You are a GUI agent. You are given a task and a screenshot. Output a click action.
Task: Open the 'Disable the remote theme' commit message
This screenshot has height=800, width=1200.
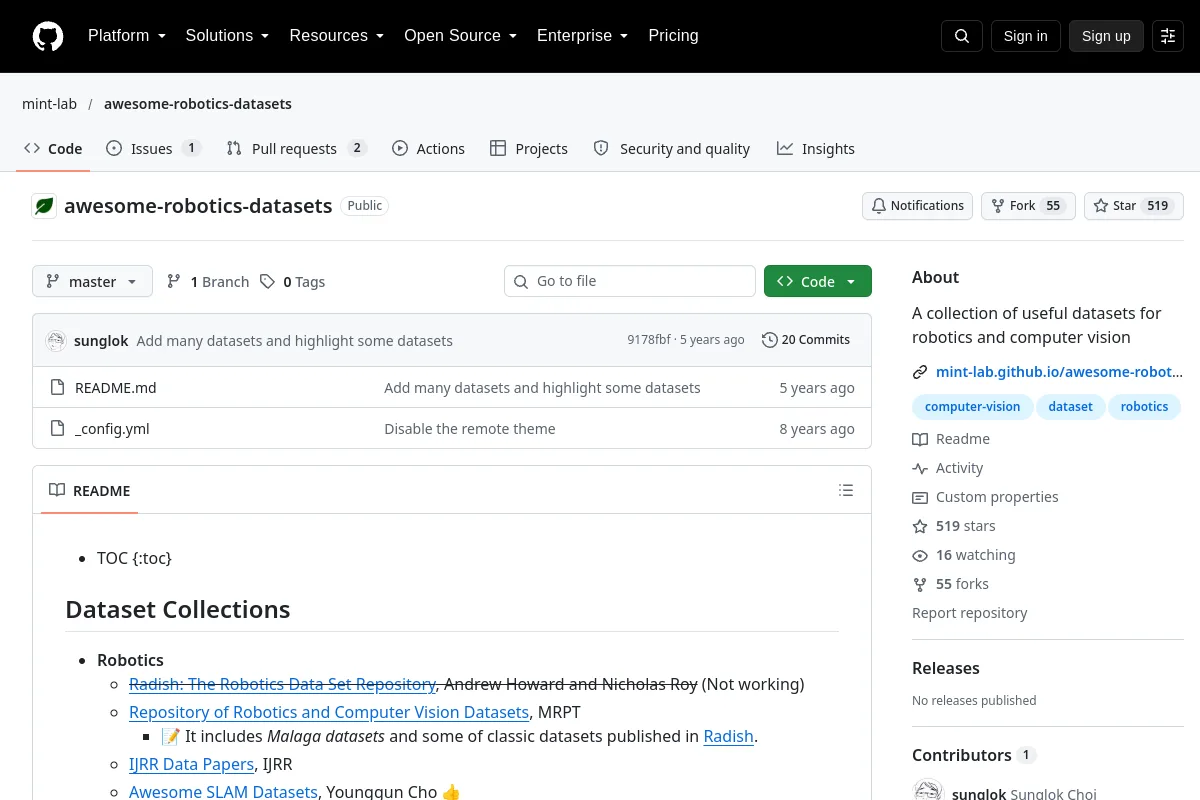[470, 429]
